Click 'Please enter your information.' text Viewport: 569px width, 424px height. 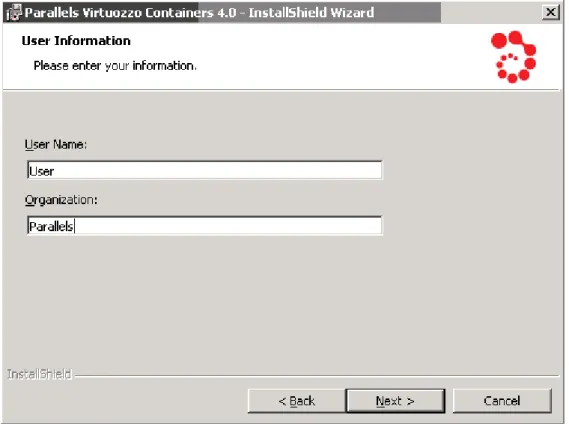pyautogui.click(x=115, y=66)
